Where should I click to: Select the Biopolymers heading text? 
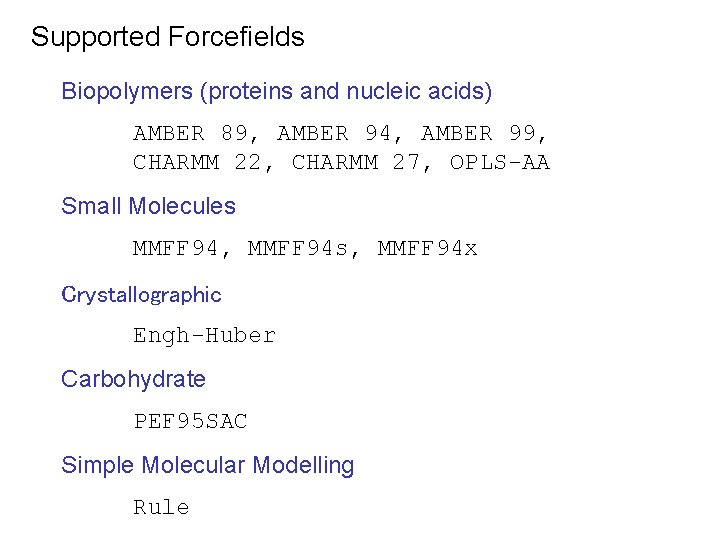276,91
